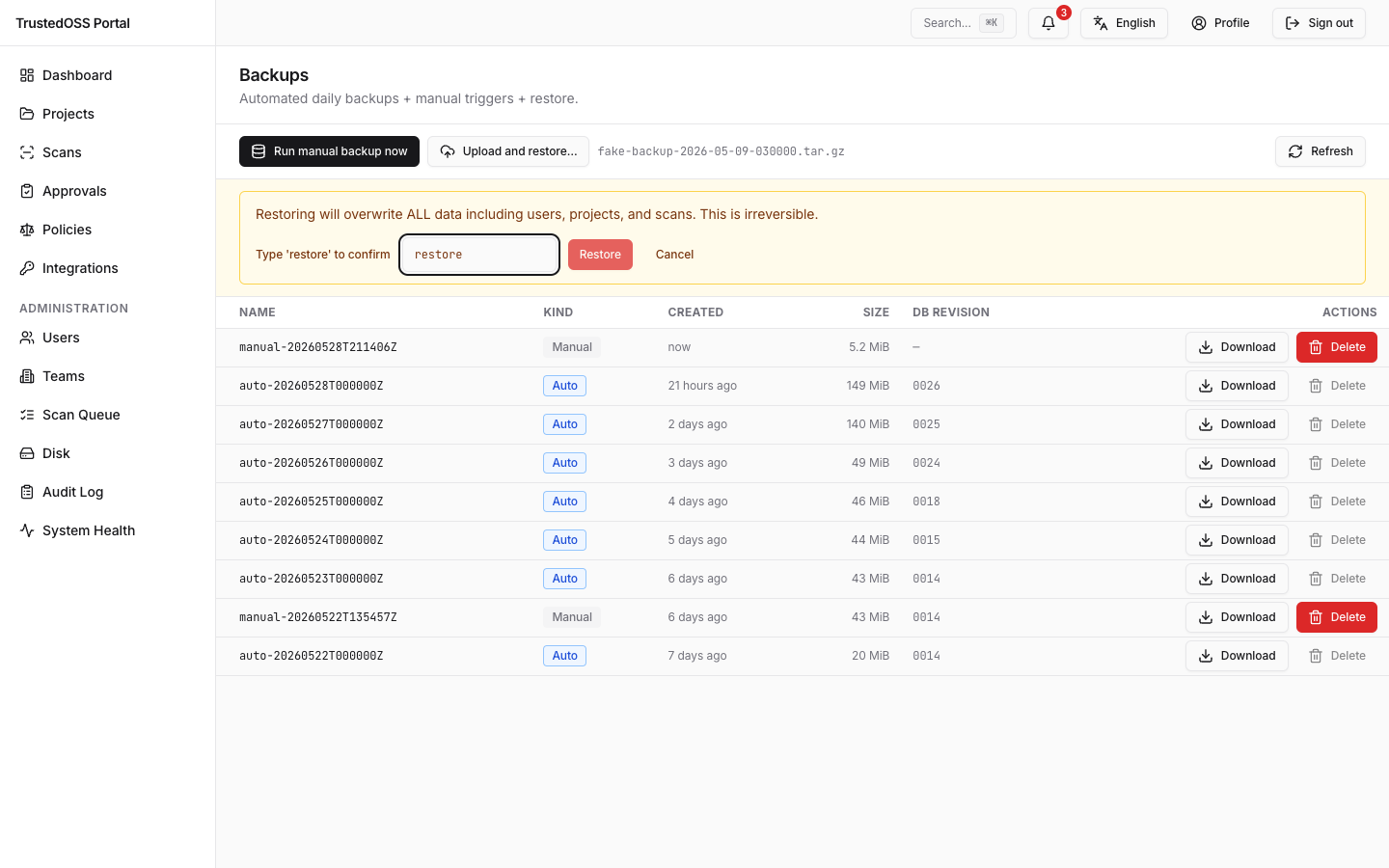
Task: Click the language translate icon
Action: click(x=1101, y=23)
